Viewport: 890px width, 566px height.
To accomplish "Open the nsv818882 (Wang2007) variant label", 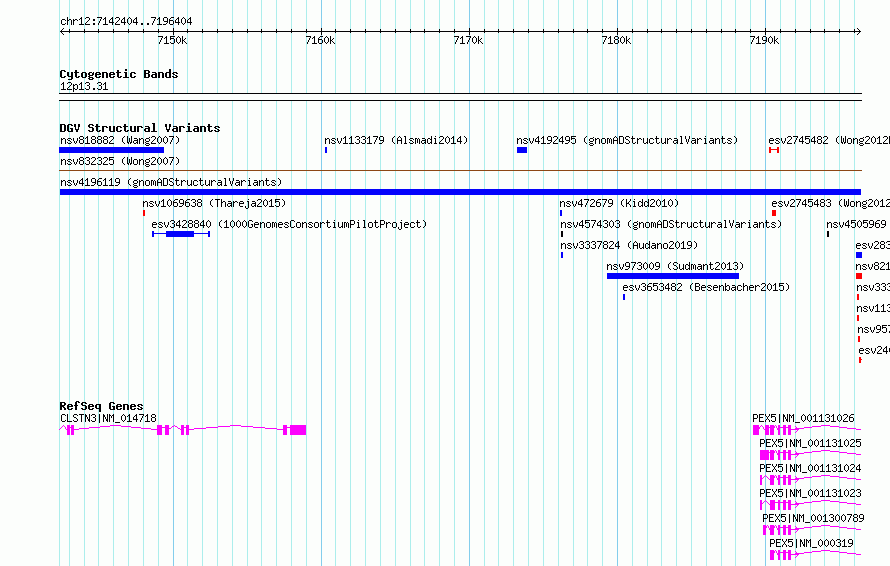I will (x=120, y=140).
